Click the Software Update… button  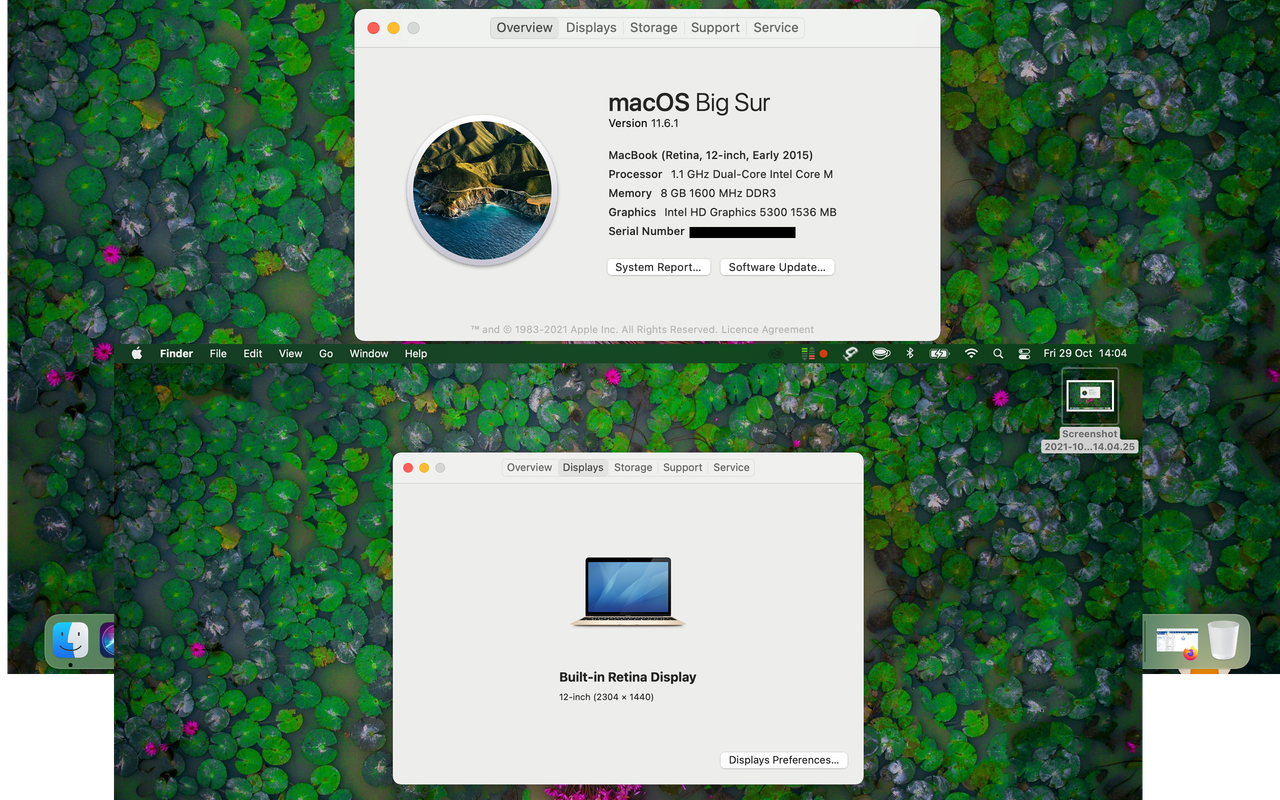click(x=777, y=267)
